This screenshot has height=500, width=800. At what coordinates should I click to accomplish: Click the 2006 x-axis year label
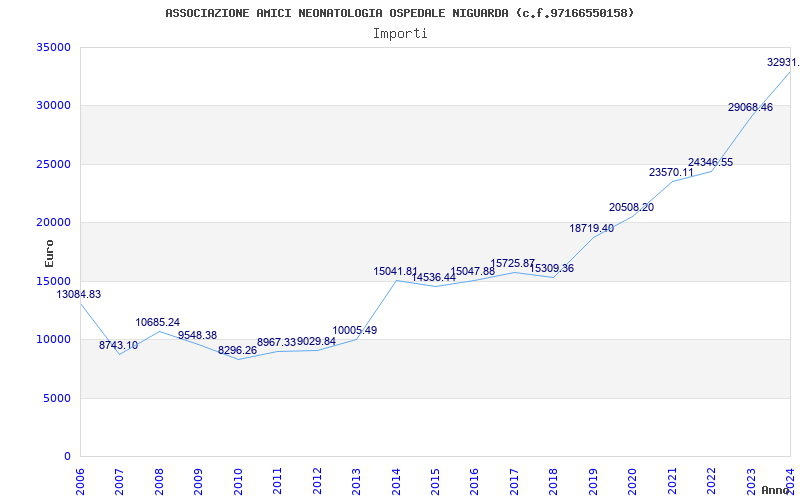(x=80, y=480)
